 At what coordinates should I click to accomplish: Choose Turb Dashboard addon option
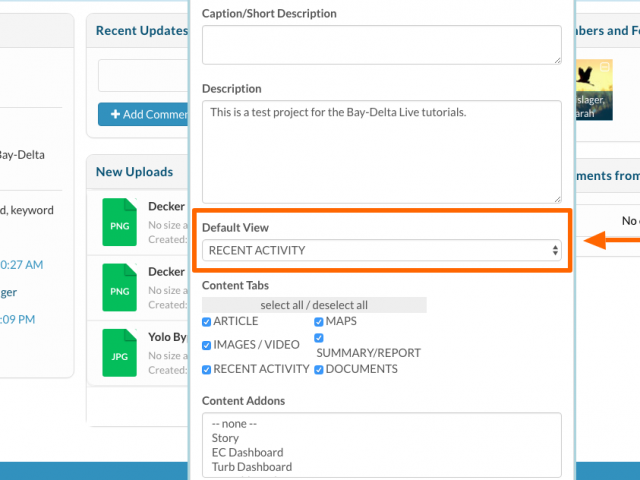pyautogui.click(x=252, y=467)
